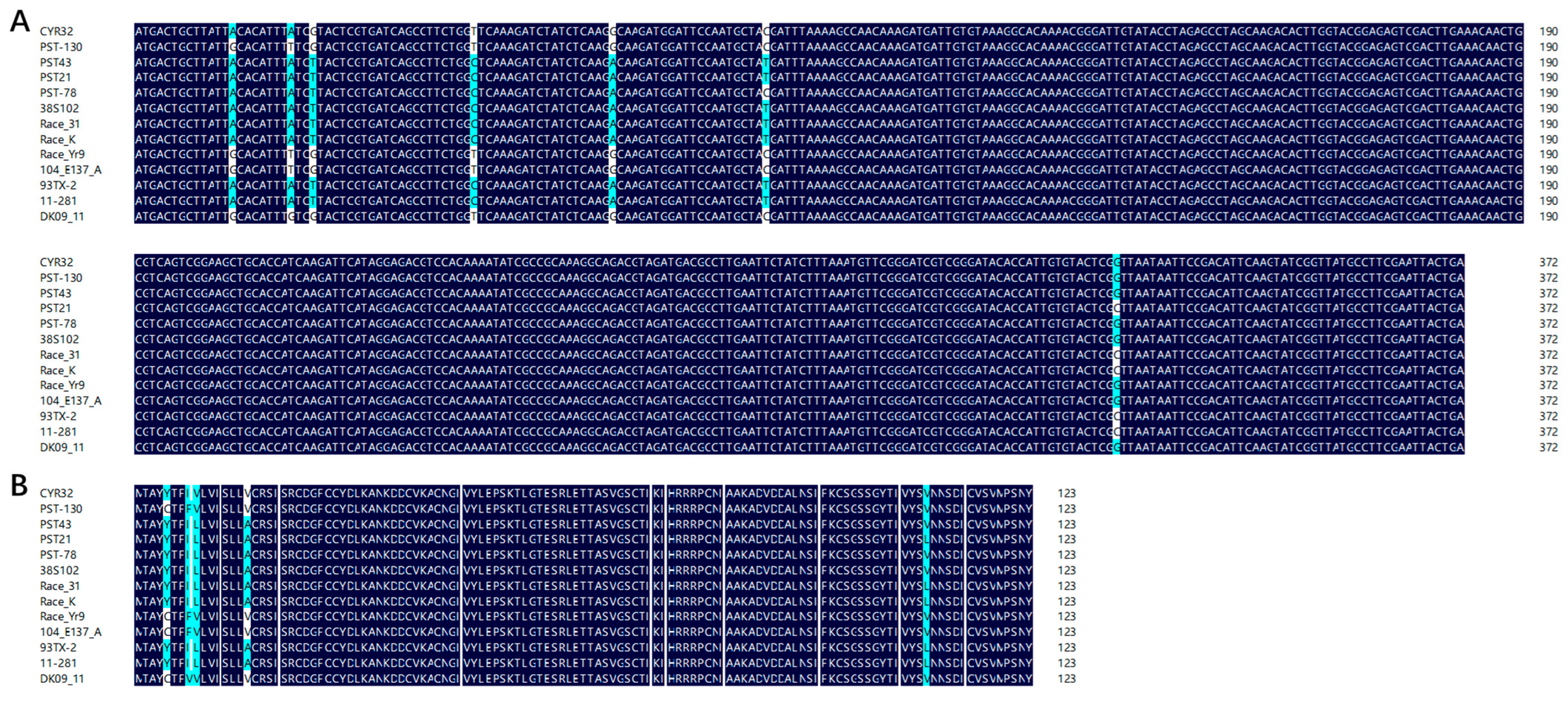Screen dimensions: 1568x701
Task: Click PST-78 label in protein alignment
Action: 58,555
